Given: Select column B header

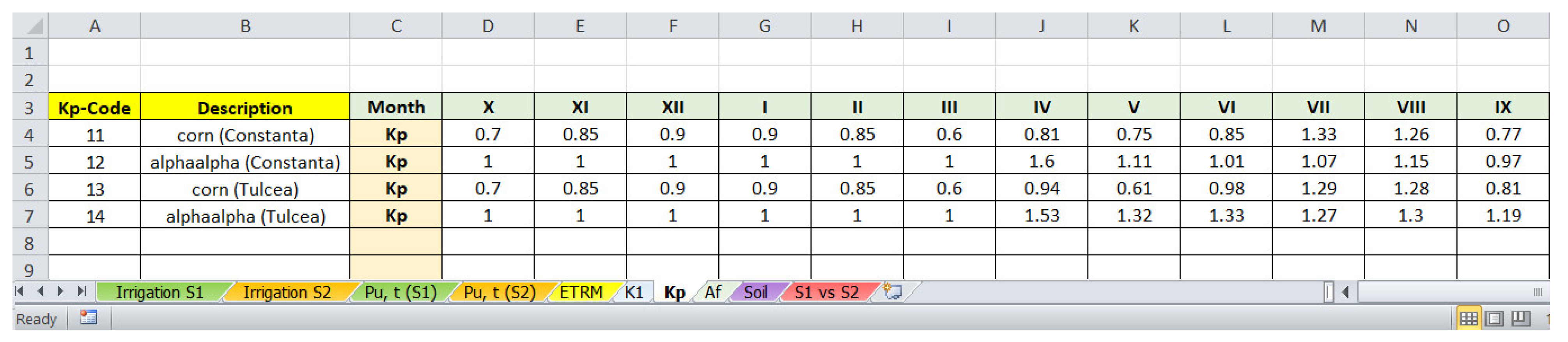Looking at the screenshot, I should (x=245, y=26).
